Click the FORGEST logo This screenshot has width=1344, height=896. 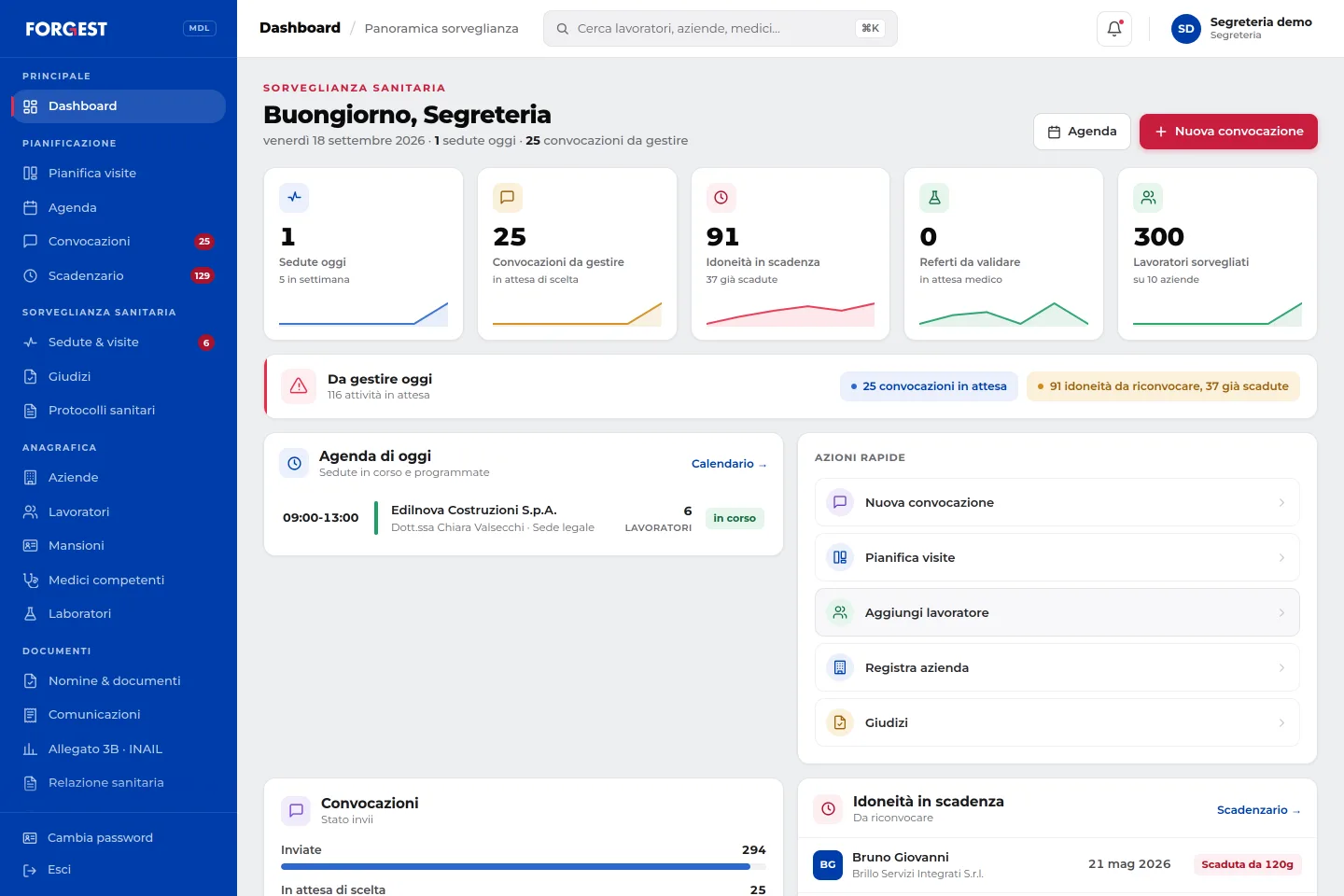coord(66,29)
